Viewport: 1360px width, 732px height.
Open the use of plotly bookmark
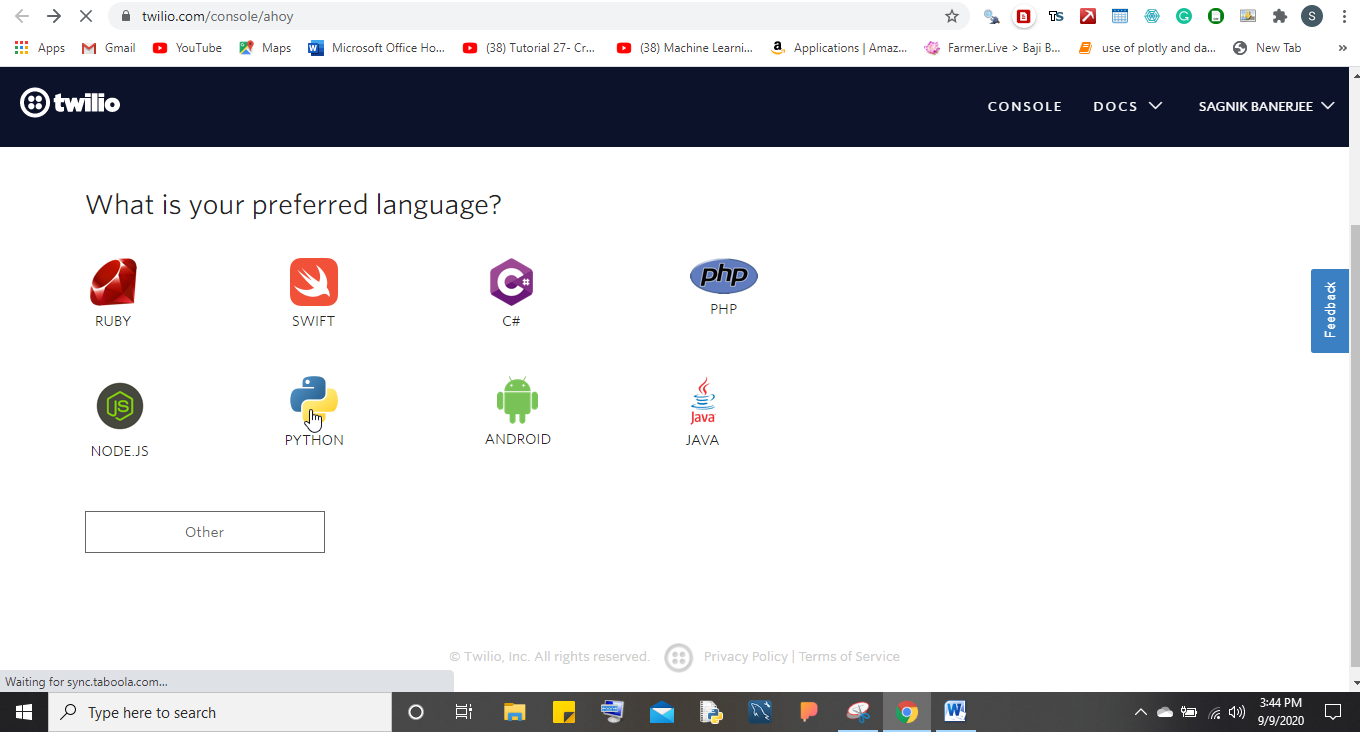click(1147, 47)
